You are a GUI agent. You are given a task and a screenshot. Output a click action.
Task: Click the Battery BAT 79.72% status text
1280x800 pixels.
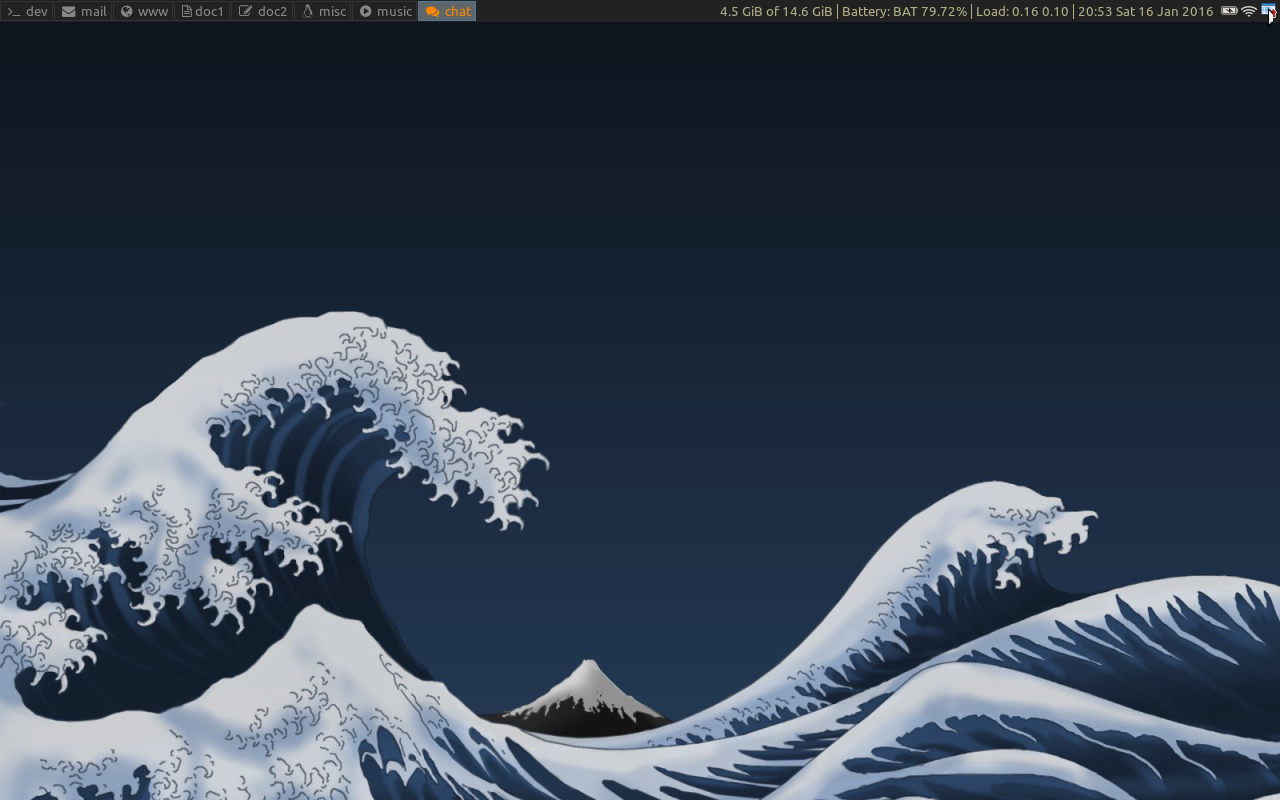[x=904, y=11]
